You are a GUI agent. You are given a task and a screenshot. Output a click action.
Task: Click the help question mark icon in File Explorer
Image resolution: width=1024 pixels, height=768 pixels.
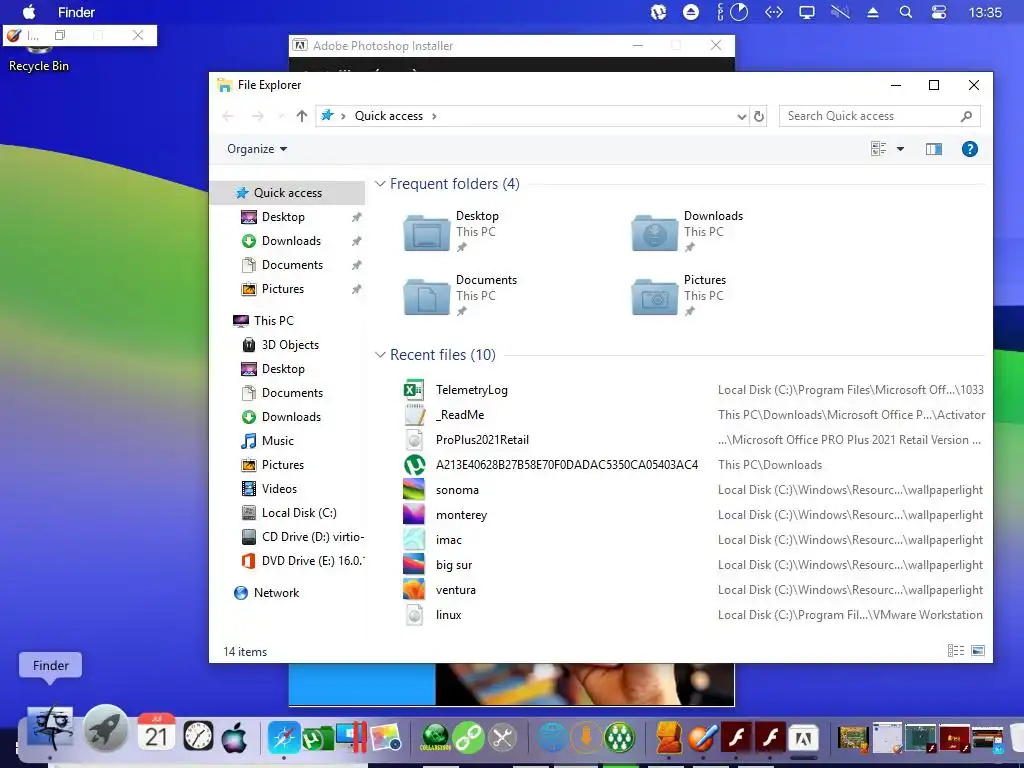(969, 149)
